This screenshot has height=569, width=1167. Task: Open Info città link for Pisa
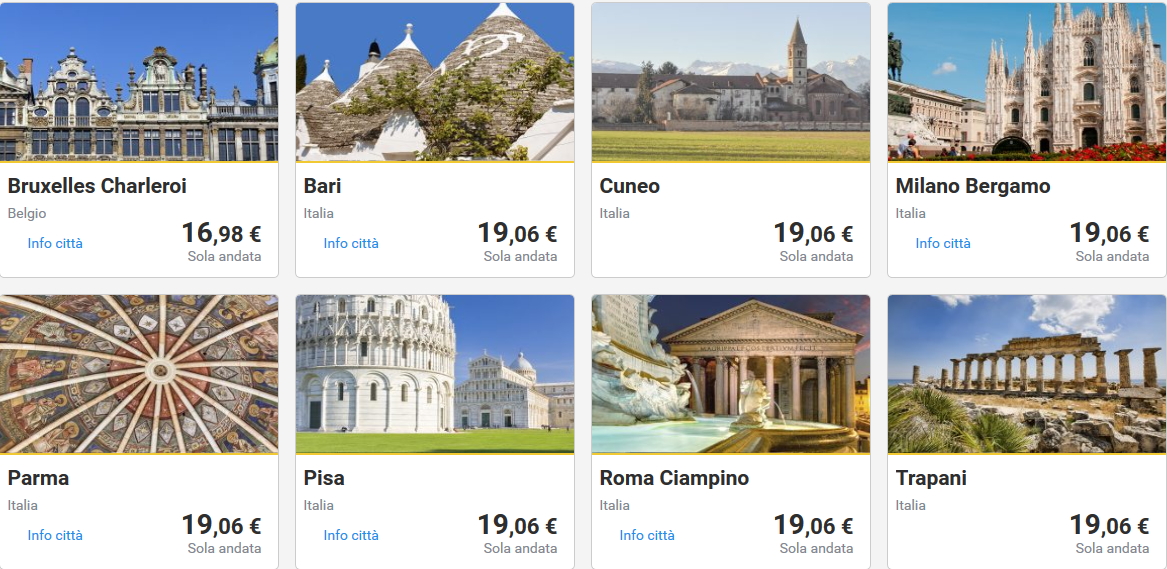[x=351, y=535]
